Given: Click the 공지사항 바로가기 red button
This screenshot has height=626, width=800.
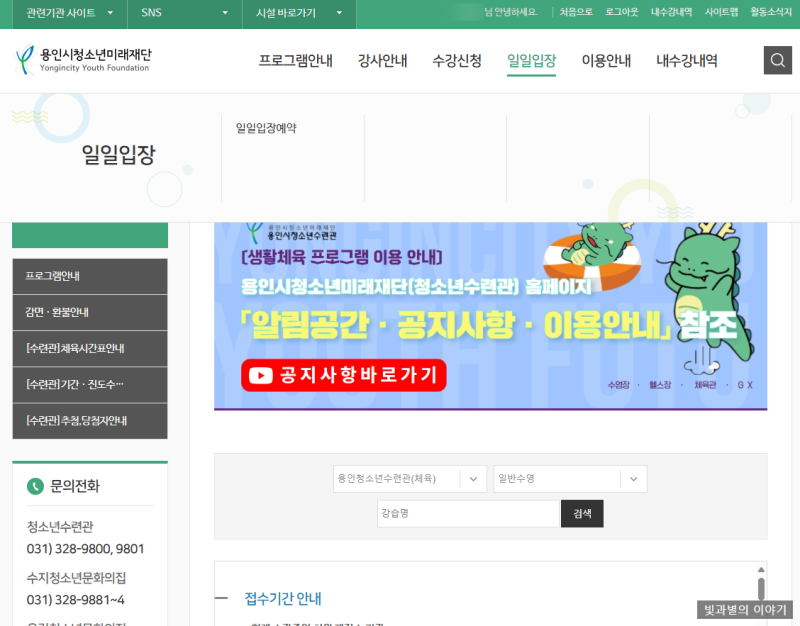Looking at the screenshot, I should 343,375.
